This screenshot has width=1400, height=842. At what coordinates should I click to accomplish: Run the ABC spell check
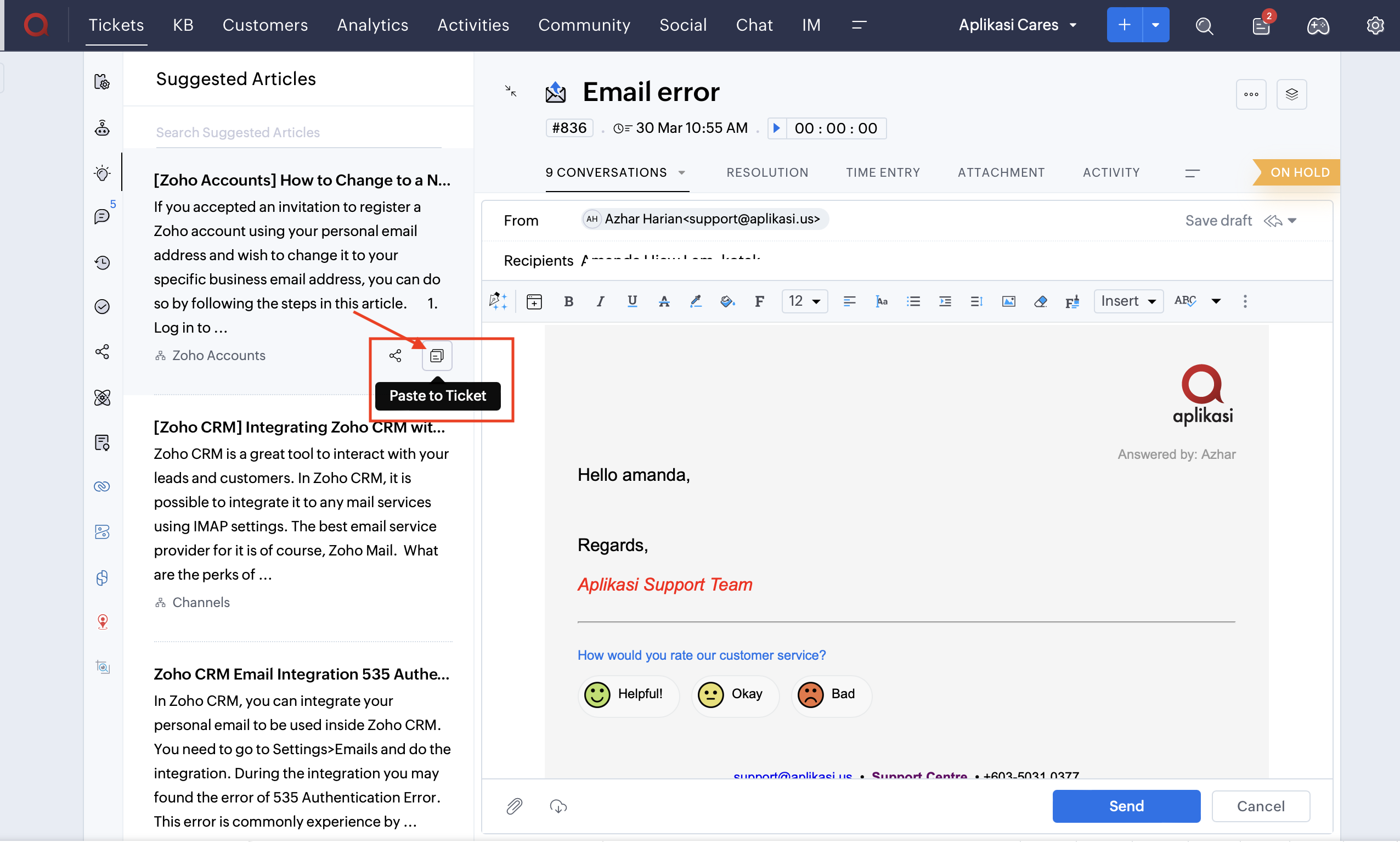(1185, 301)
